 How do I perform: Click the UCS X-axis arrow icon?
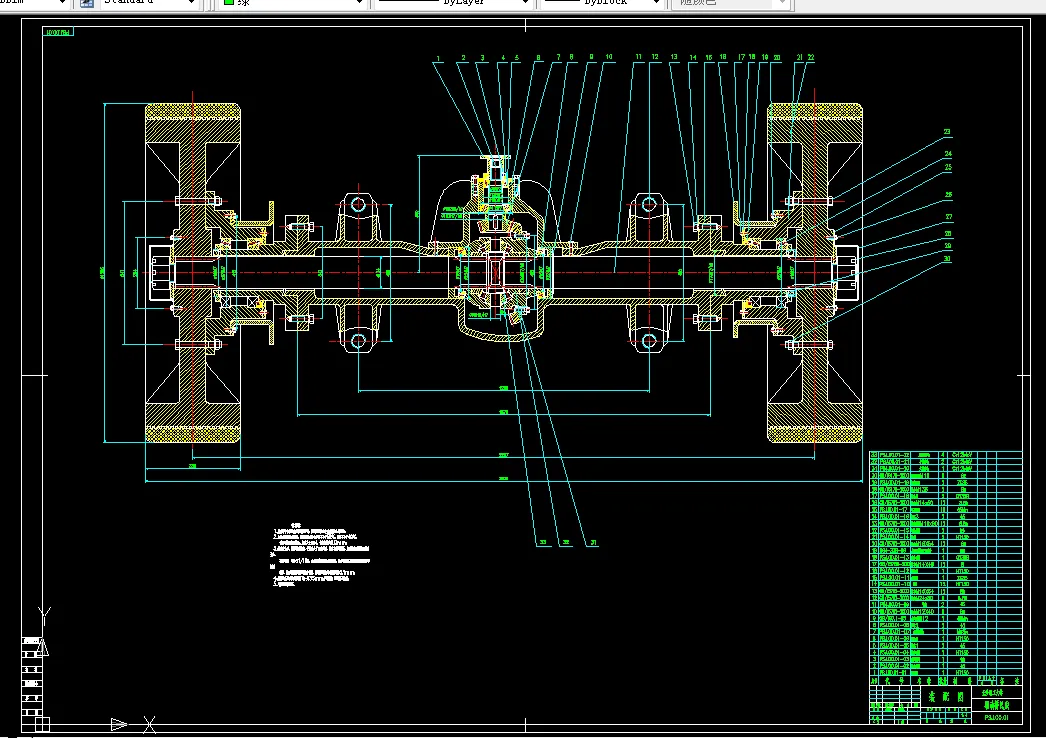click(x=119, y=723)
